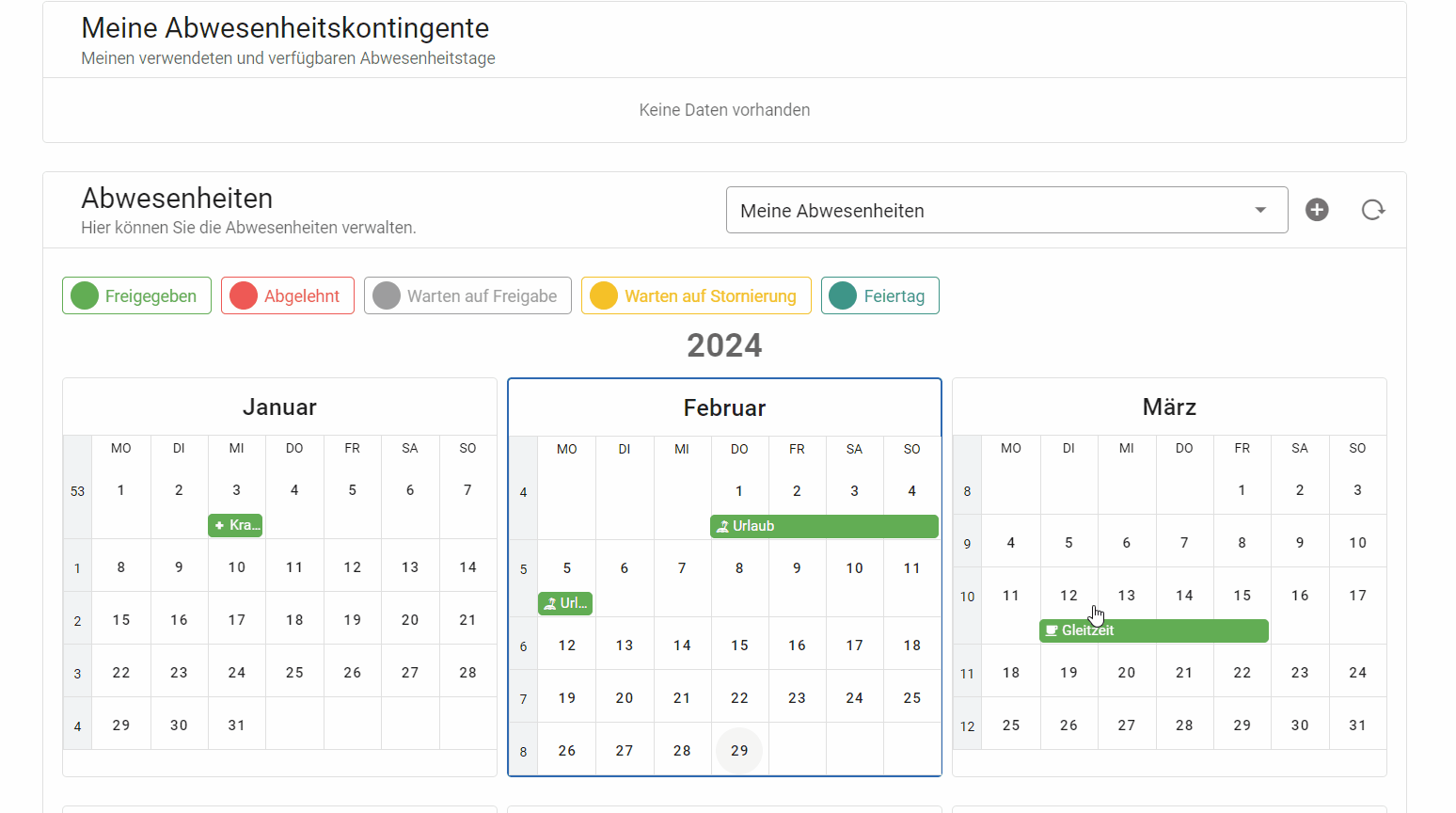Toggle the Freigegeben status filter
The image size is (1456, 813).
click(x=136, y=295)
